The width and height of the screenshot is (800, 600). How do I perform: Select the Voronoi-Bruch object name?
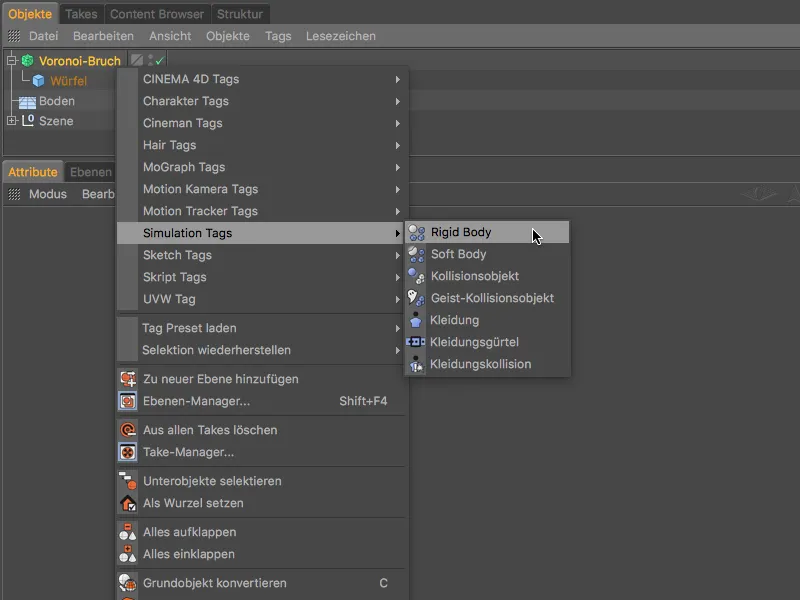[x=80, y=61]
